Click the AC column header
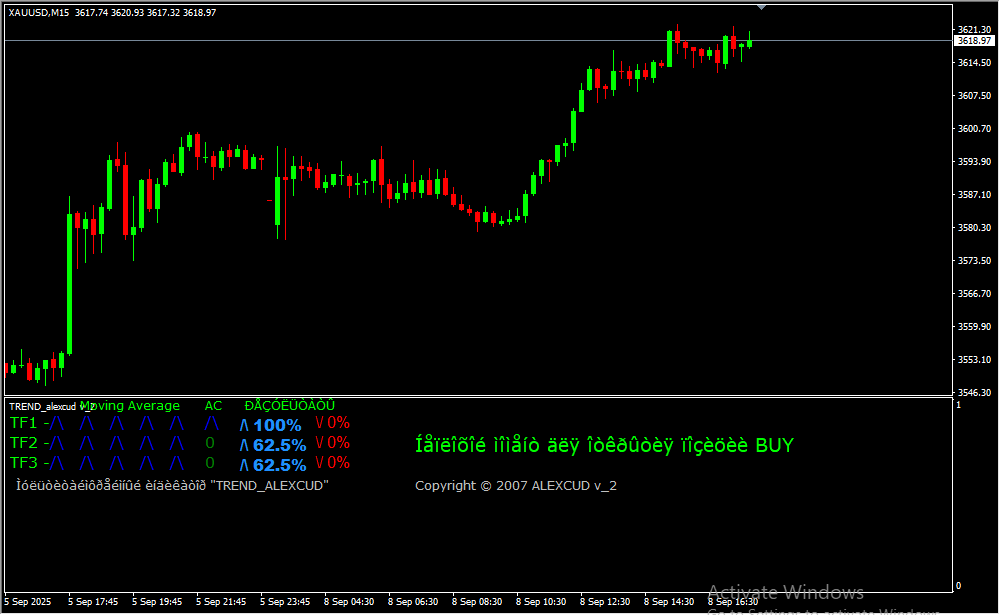 [213, 406]
